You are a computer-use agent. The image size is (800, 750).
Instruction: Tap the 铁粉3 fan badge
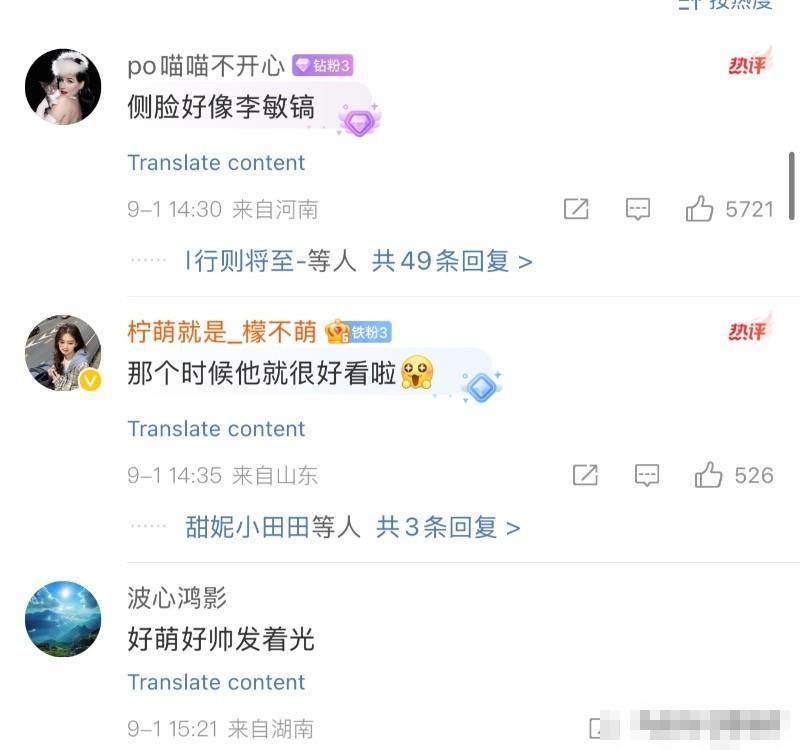pos(359,332)
